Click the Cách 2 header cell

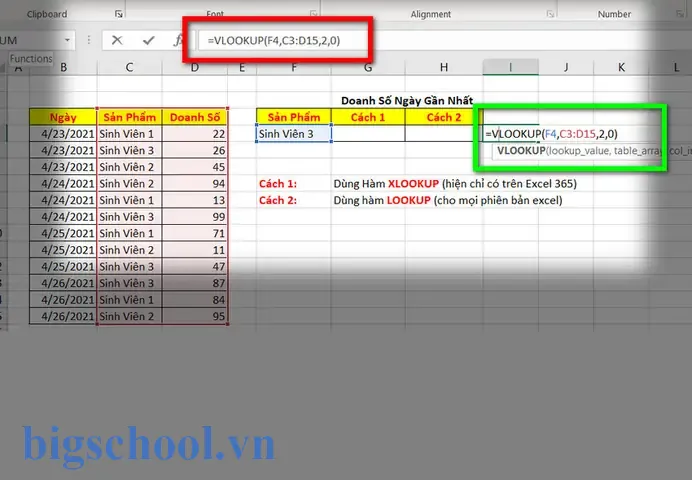(x=444, y=117)
